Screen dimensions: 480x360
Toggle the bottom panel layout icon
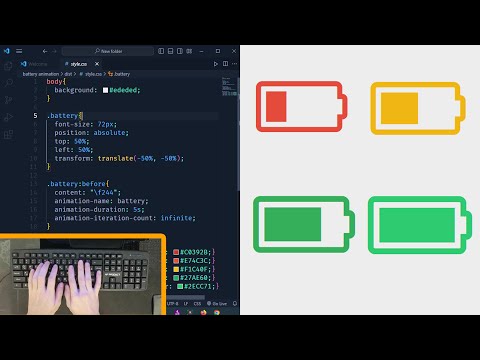pyautogui.click(x=170, y=51)
